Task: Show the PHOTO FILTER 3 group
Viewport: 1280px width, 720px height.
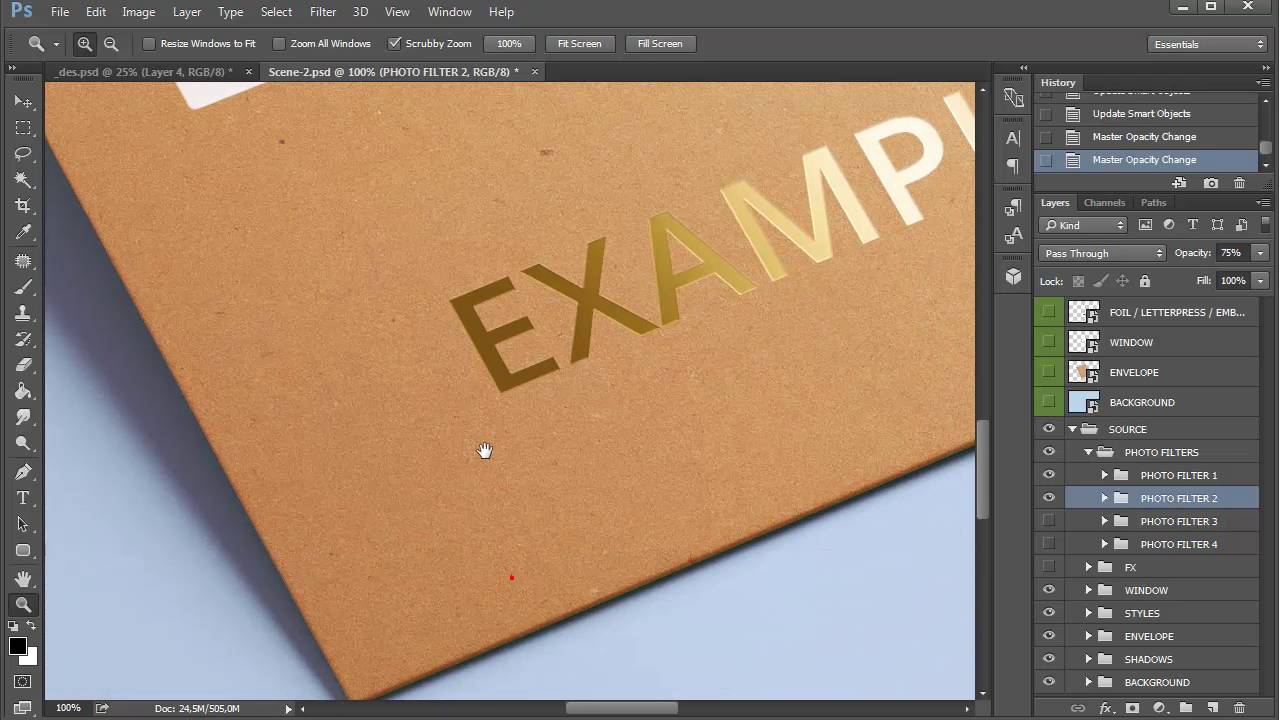Action: click(1049, 521)
